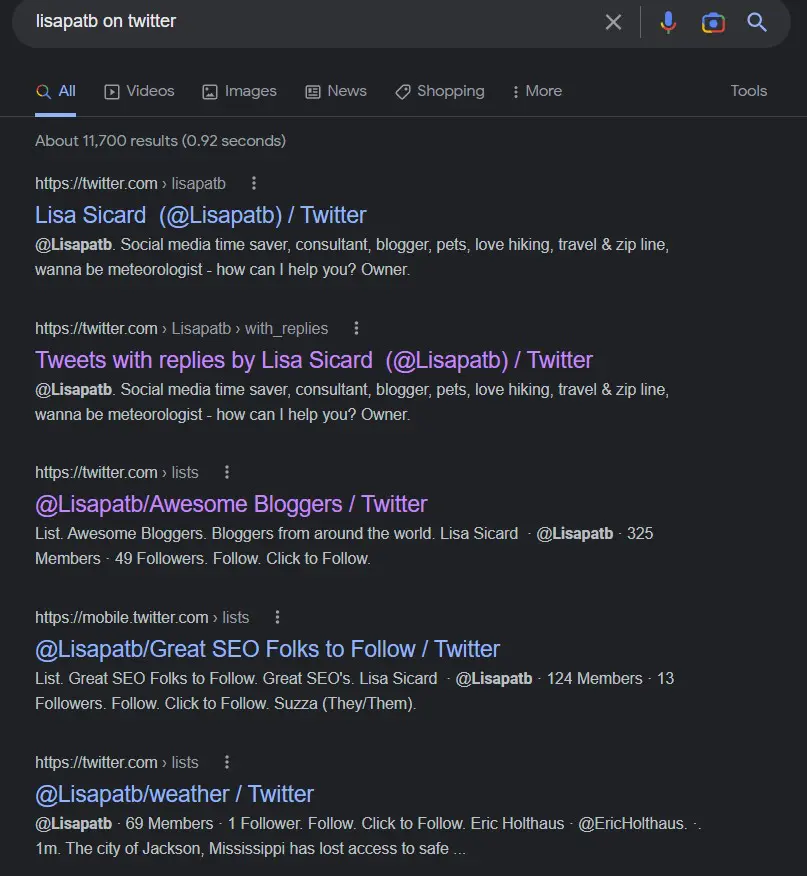Viewport: 807px width, 876px height.
Task: Click the Videos tab play icon
Action: [x=112, y=92]
